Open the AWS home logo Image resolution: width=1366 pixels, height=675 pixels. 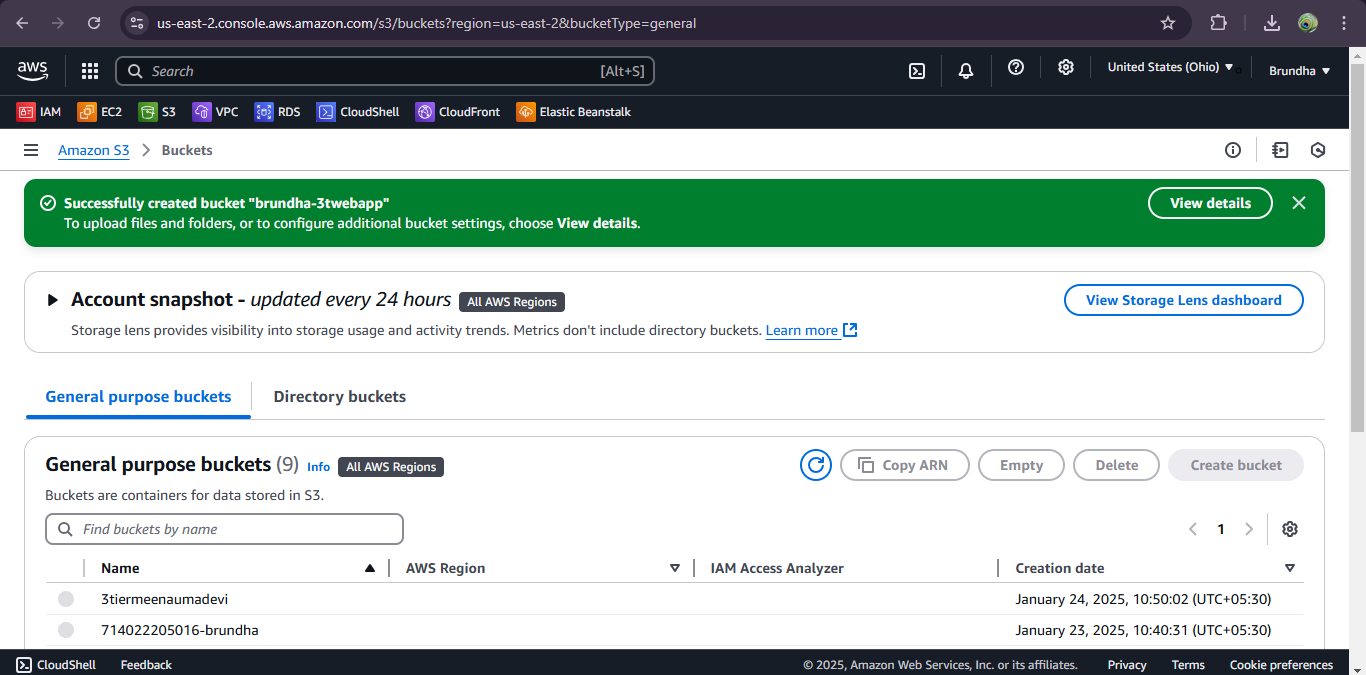point(32,70)
